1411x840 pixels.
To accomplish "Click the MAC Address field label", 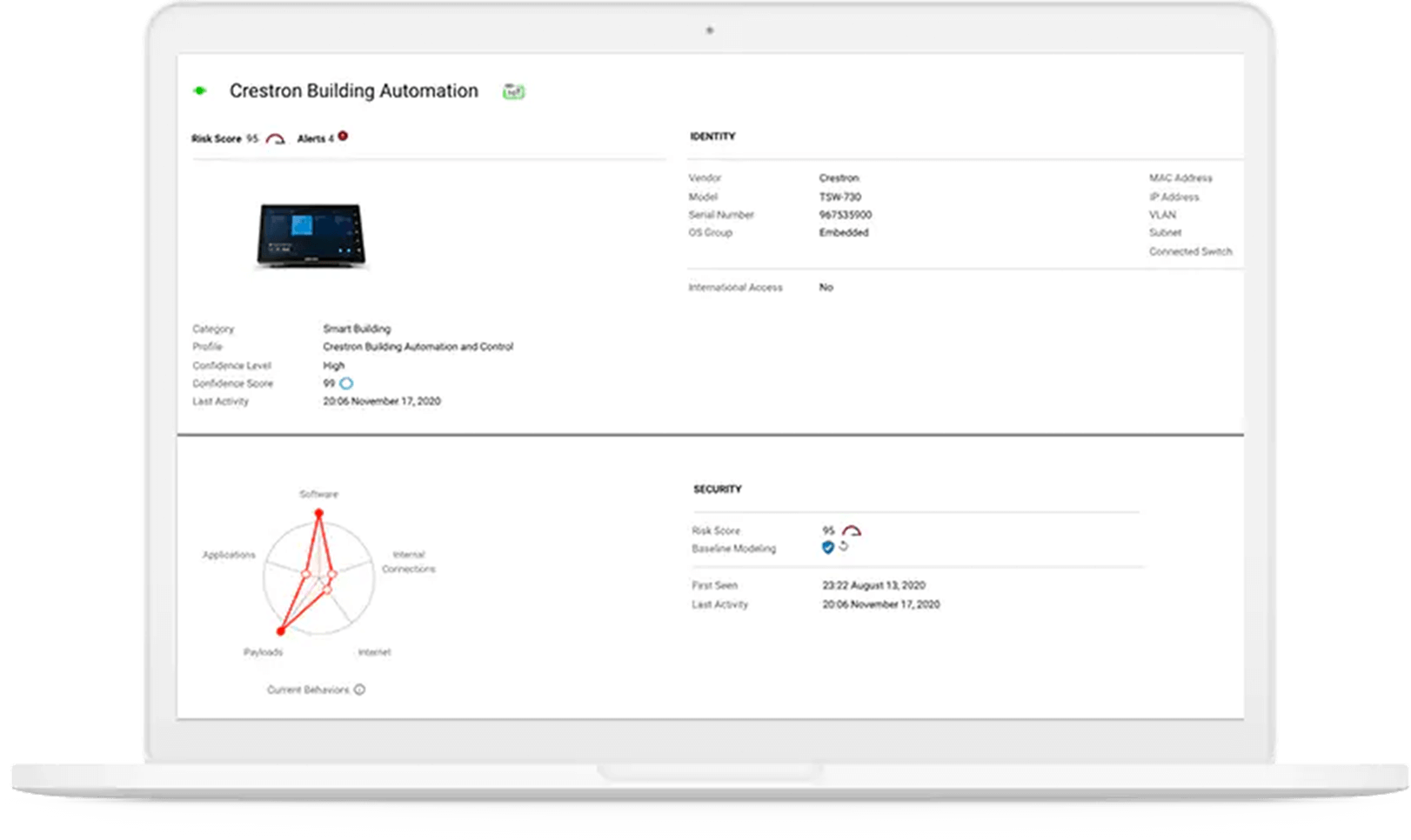I will point(1180,178).
